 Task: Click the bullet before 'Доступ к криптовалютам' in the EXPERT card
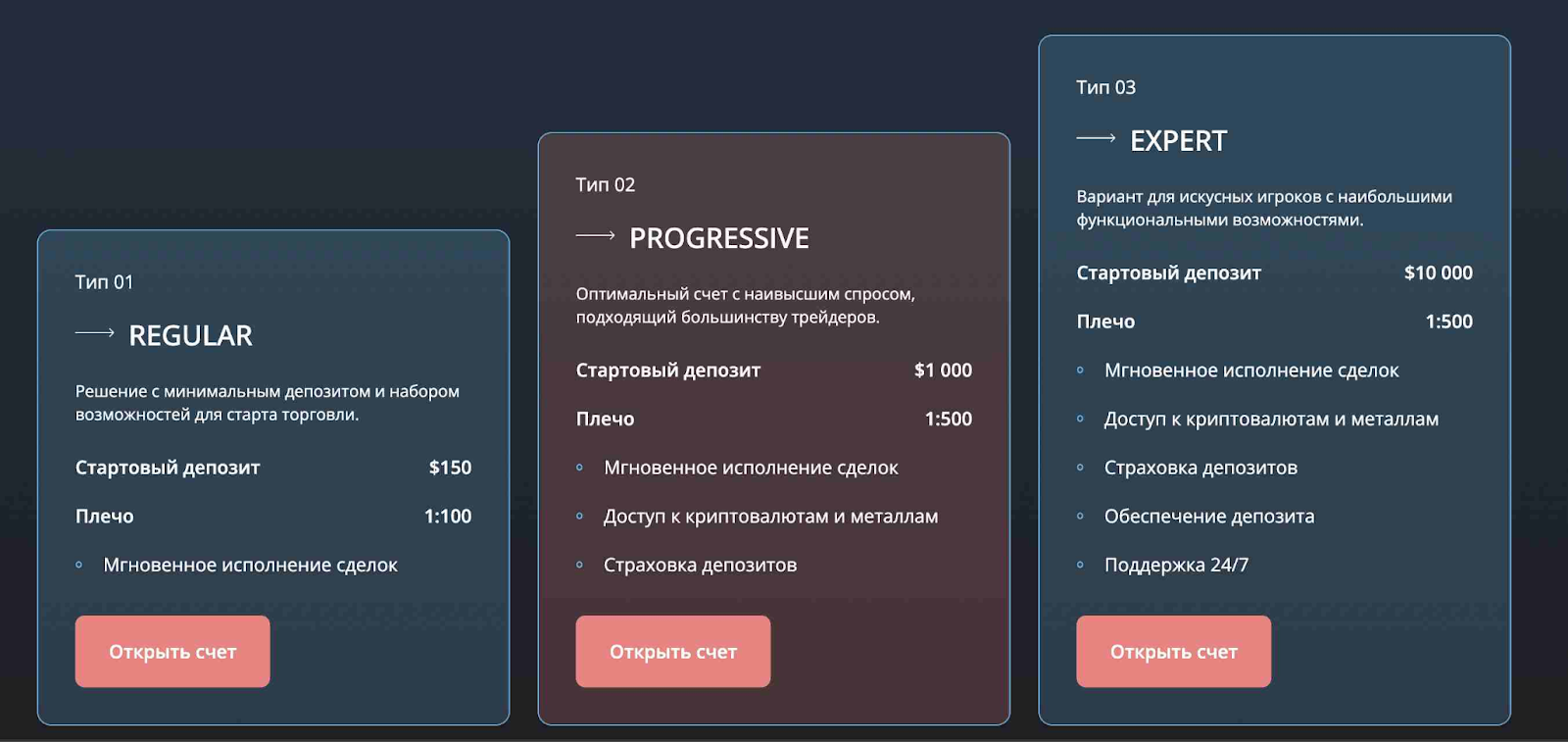[1080, 419]
